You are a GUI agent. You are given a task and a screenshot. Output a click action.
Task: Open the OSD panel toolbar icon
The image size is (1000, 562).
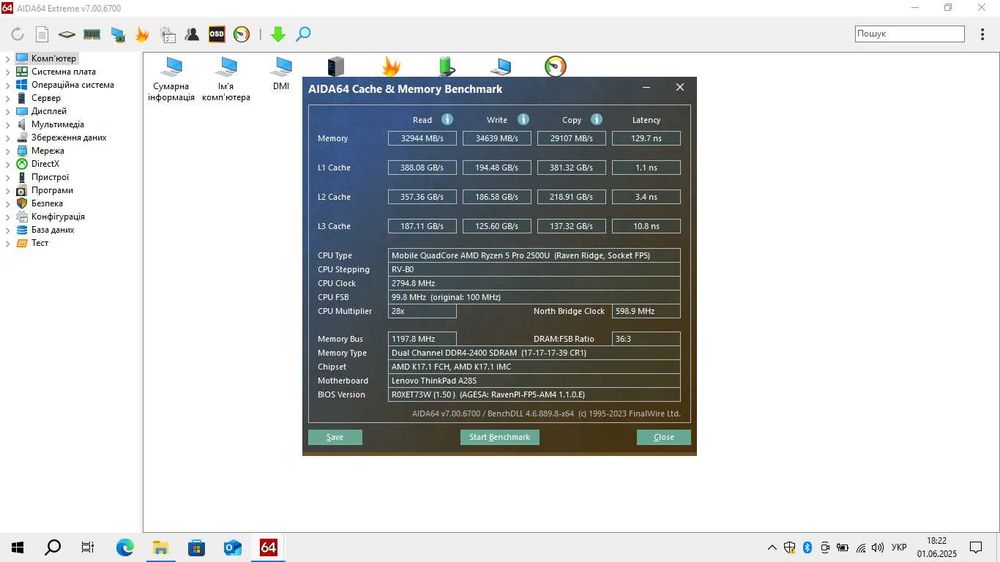tap(217, 34)
